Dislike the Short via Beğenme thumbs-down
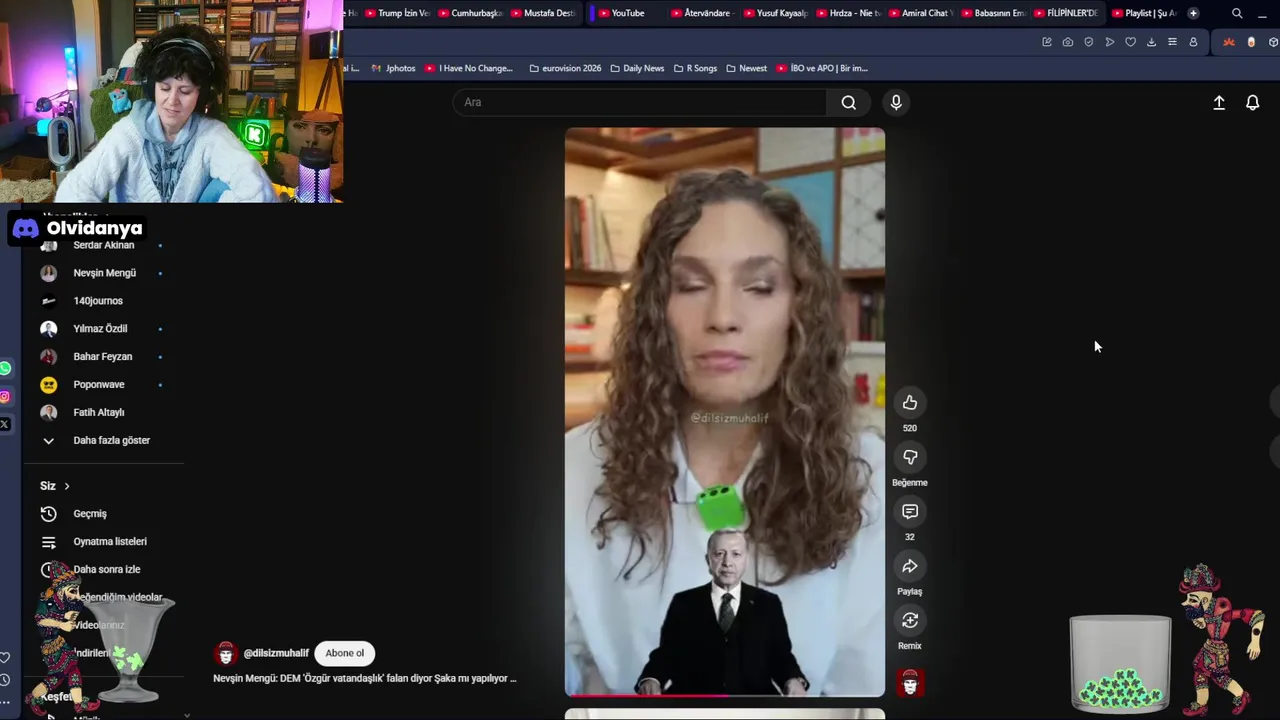The height and width of the screenshot is (720, 1280). tap(909, 457)
